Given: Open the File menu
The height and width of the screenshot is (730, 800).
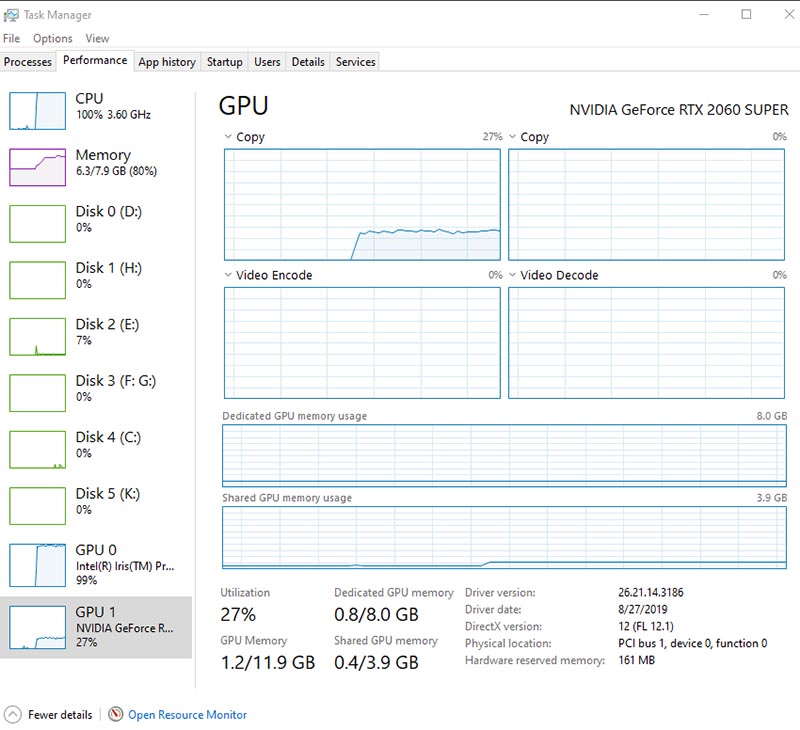Looking at the screenshot, I should pos(11,38).
